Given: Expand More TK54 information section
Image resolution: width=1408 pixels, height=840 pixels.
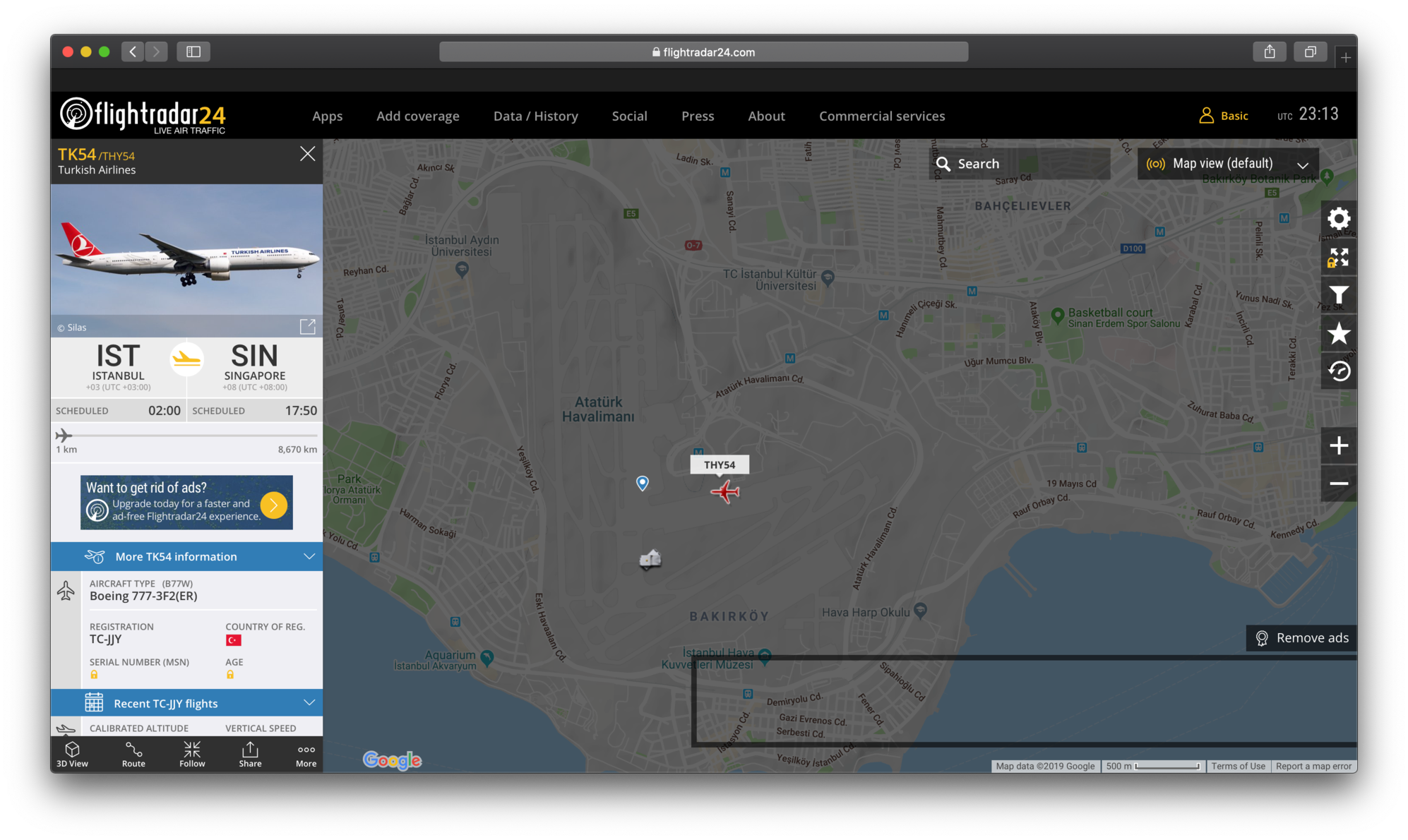Looking at the screenshot, I should (186, 556).
